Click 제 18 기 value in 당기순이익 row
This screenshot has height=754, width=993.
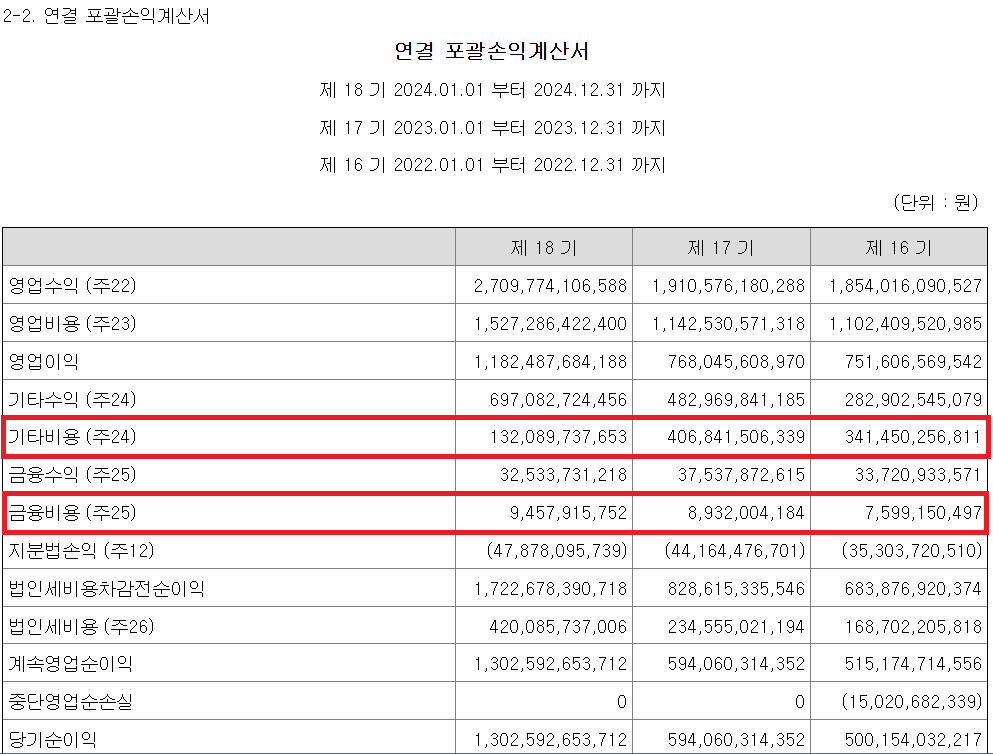click(x=550, y=739)
